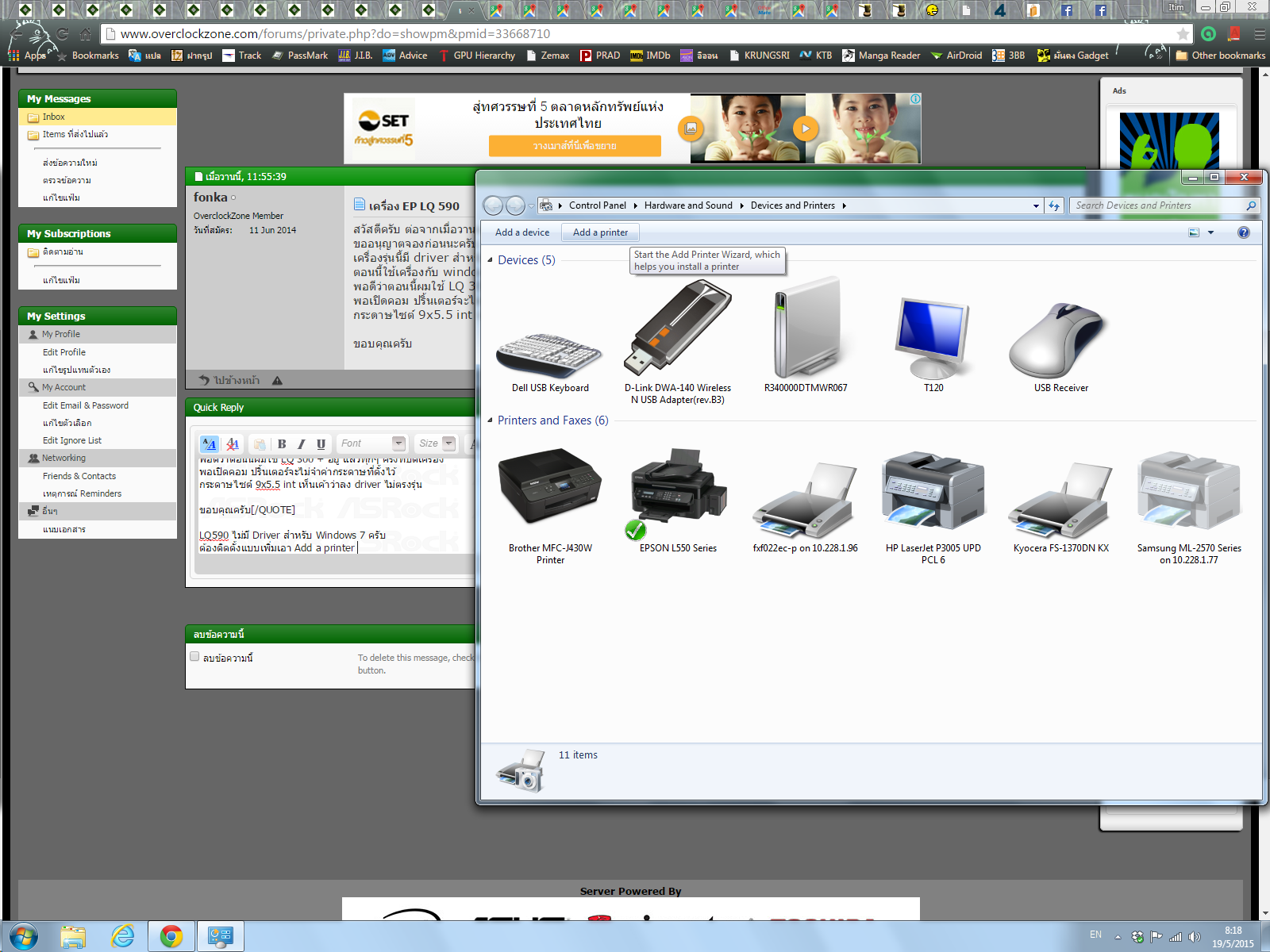The width and height of the screenshot is (1270, 952).
Task: Select the HP LaserJet P3005 printer
Action: click(933, 508)
